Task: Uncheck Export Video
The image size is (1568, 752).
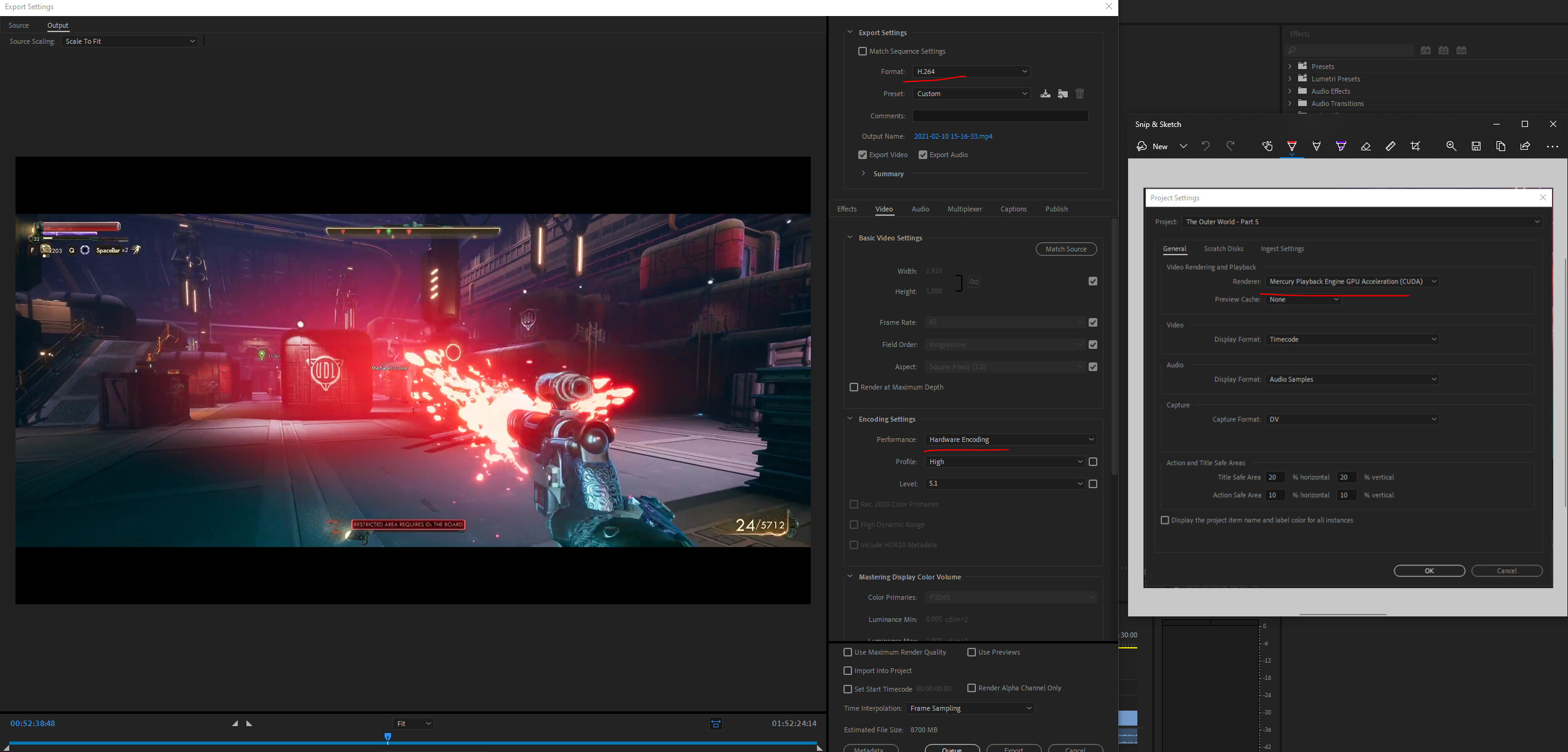Action: pyautogui.click(x=863, y=155)
